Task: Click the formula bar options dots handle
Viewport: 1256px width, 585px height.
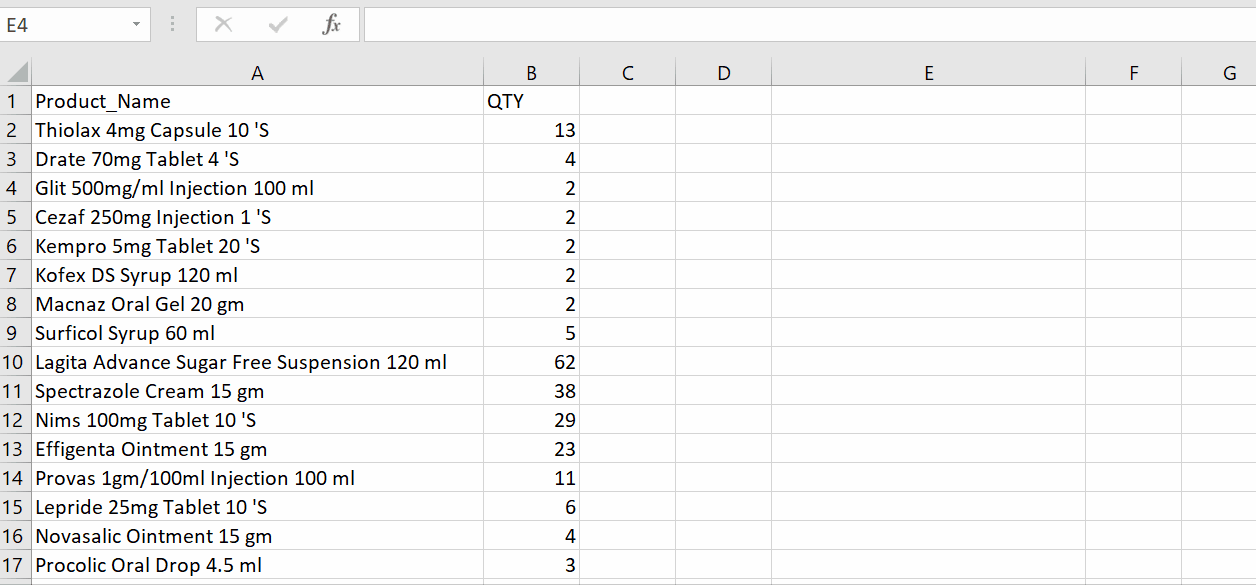Action: coord(173,25)
